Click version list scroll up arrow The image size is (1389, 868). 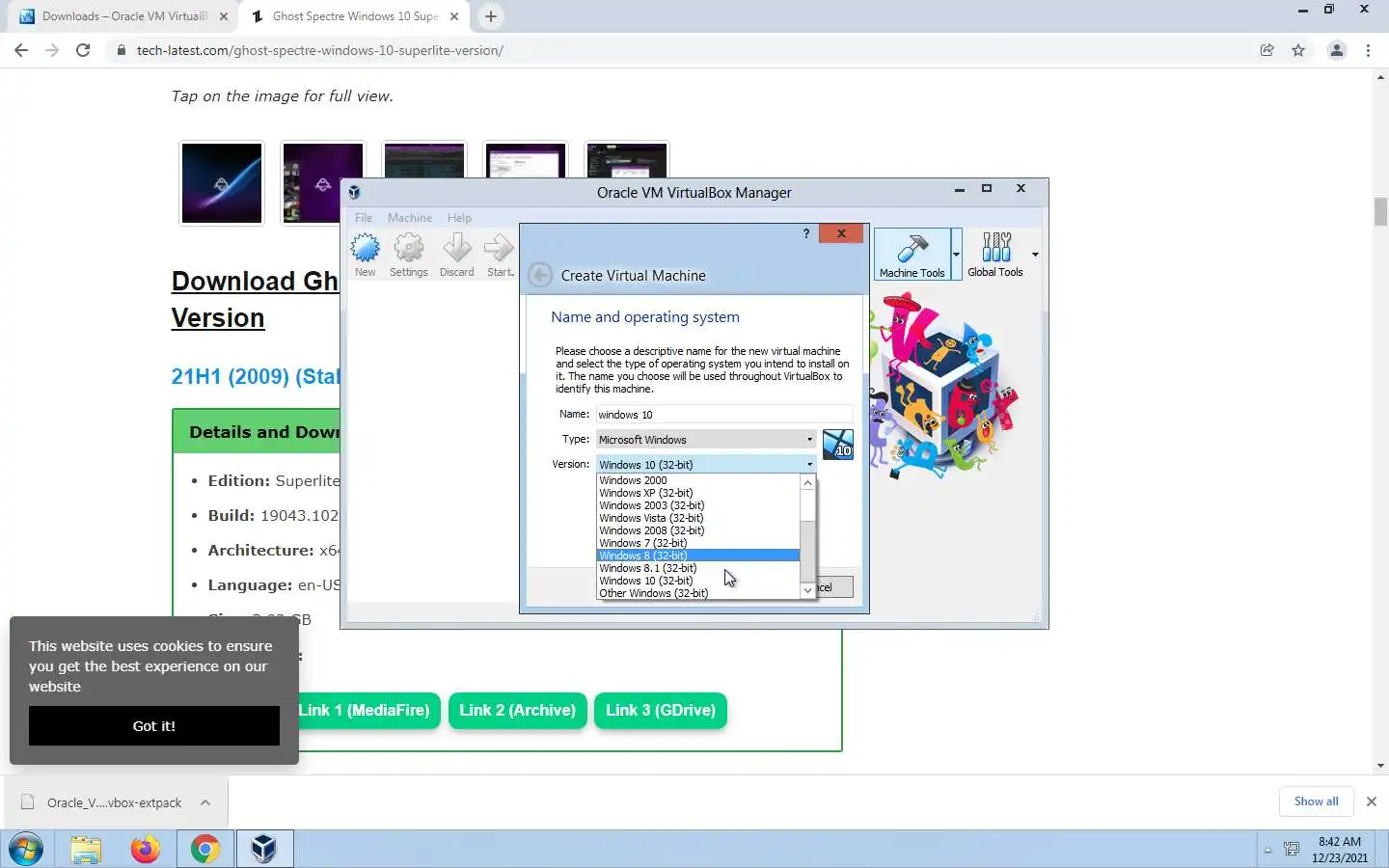coord(808,482)
